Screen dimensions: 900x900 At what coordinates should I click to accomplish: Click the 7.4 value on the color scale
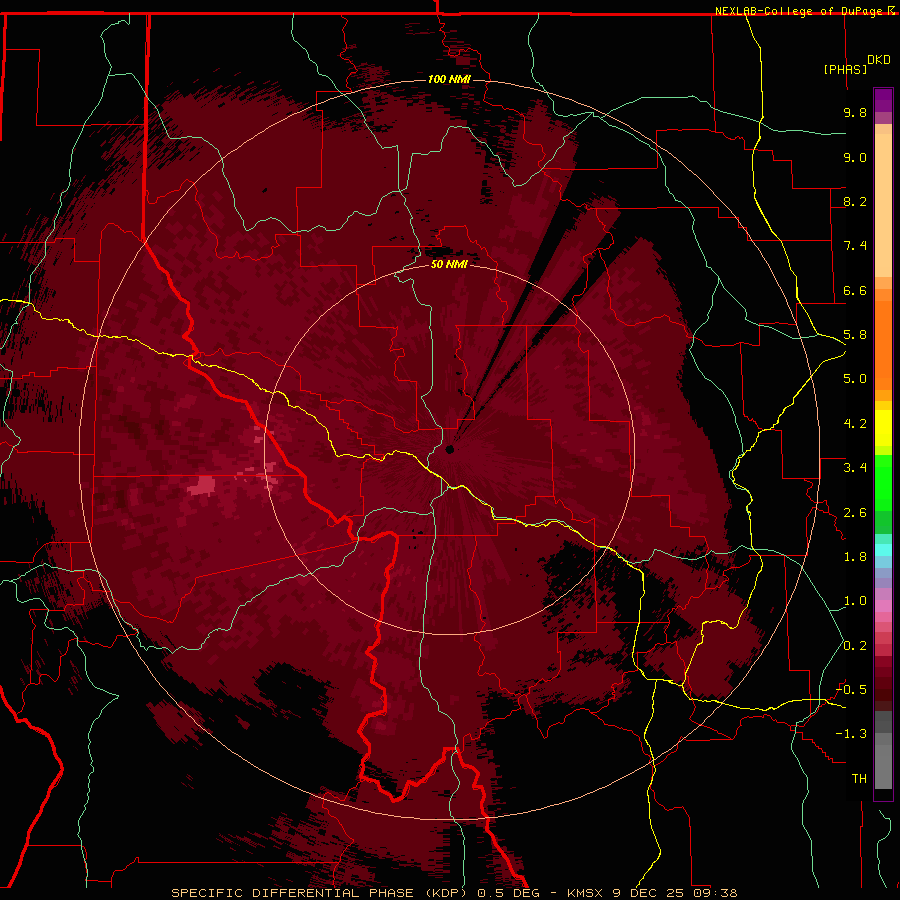click(x=855, y=246)
